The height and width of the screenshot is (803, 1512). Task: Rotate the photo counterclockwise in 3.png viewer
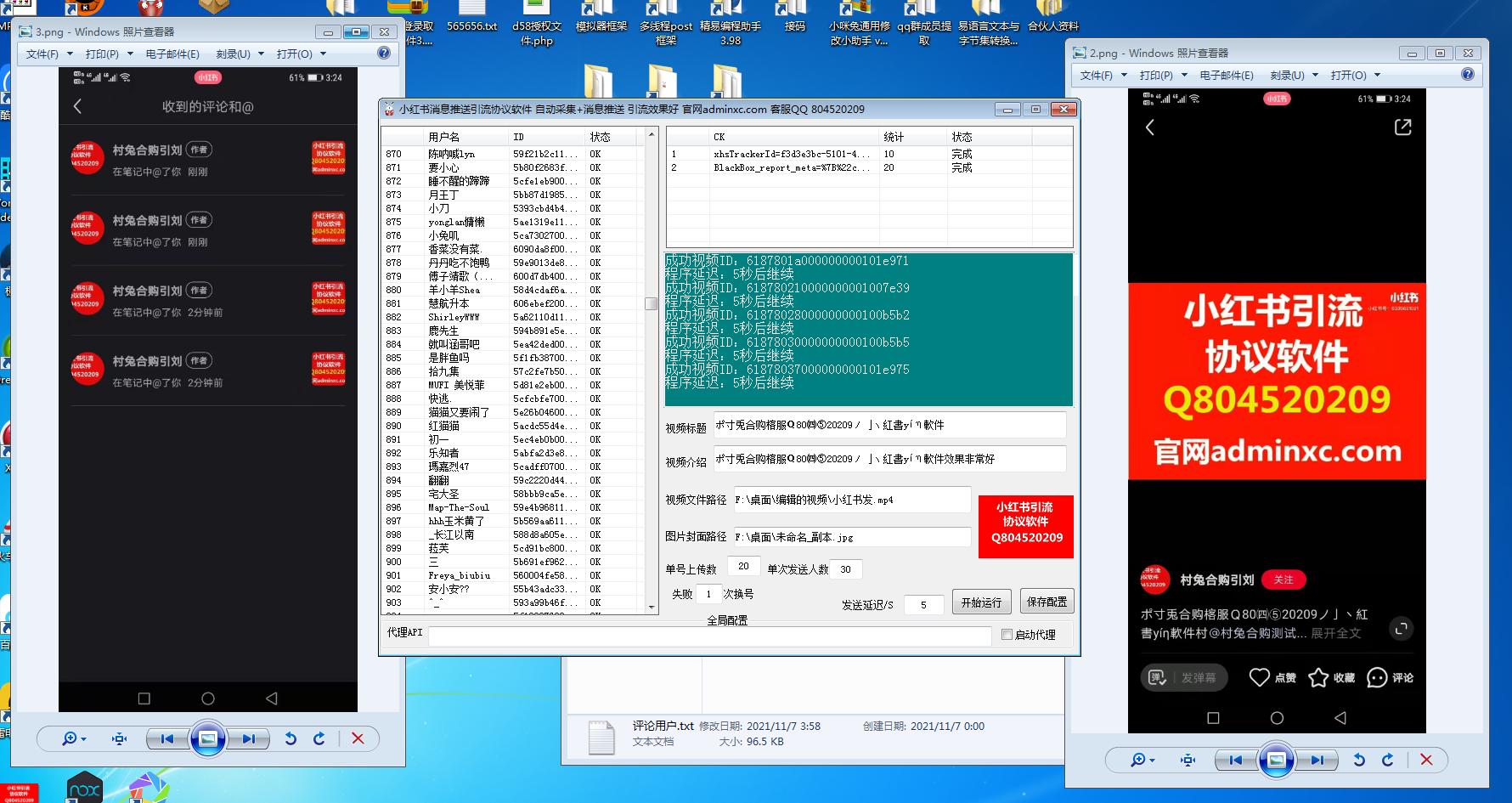click(x=291, y=738)
